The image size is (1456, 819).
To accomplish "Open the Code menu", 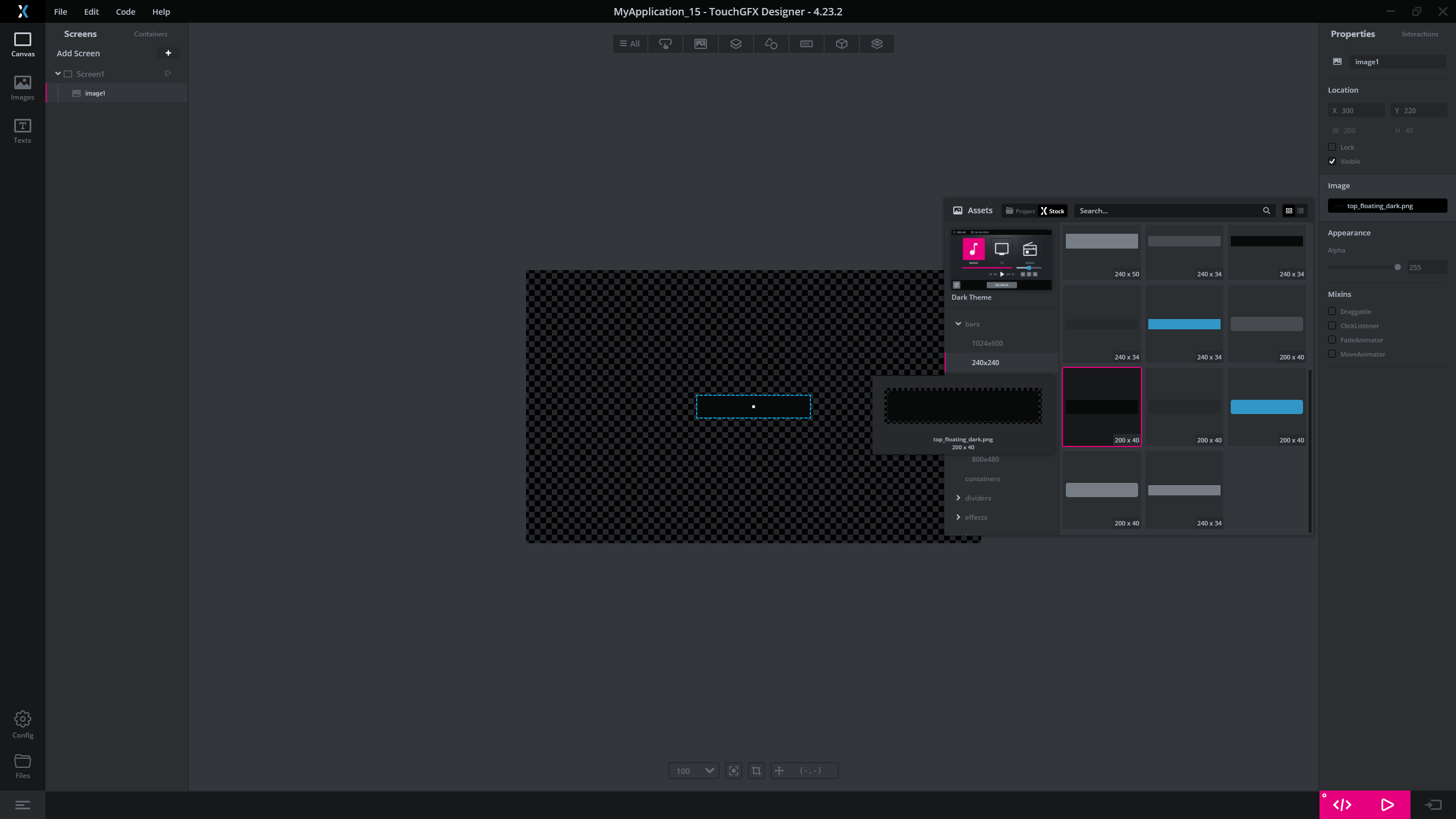I will click(x=125, y=11).
